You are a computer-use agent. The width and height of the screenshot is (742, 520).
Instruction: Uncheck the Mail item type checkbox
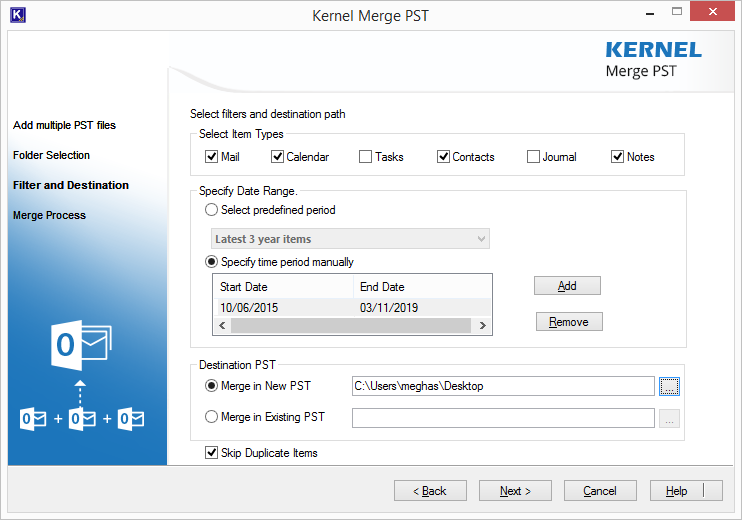(211, 157)
